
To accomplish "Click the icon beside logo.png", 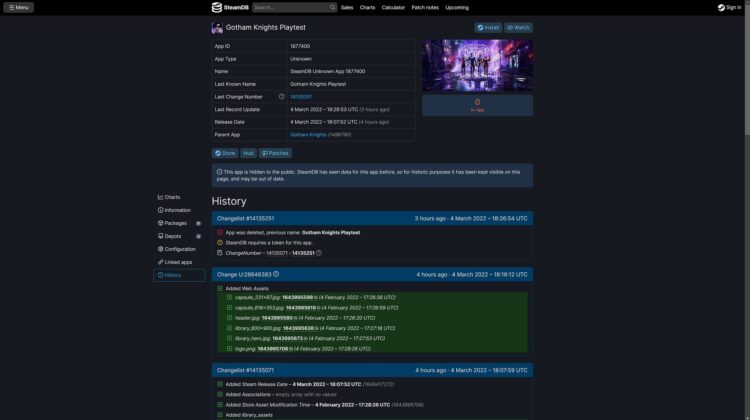I will [x=229, y=349].
